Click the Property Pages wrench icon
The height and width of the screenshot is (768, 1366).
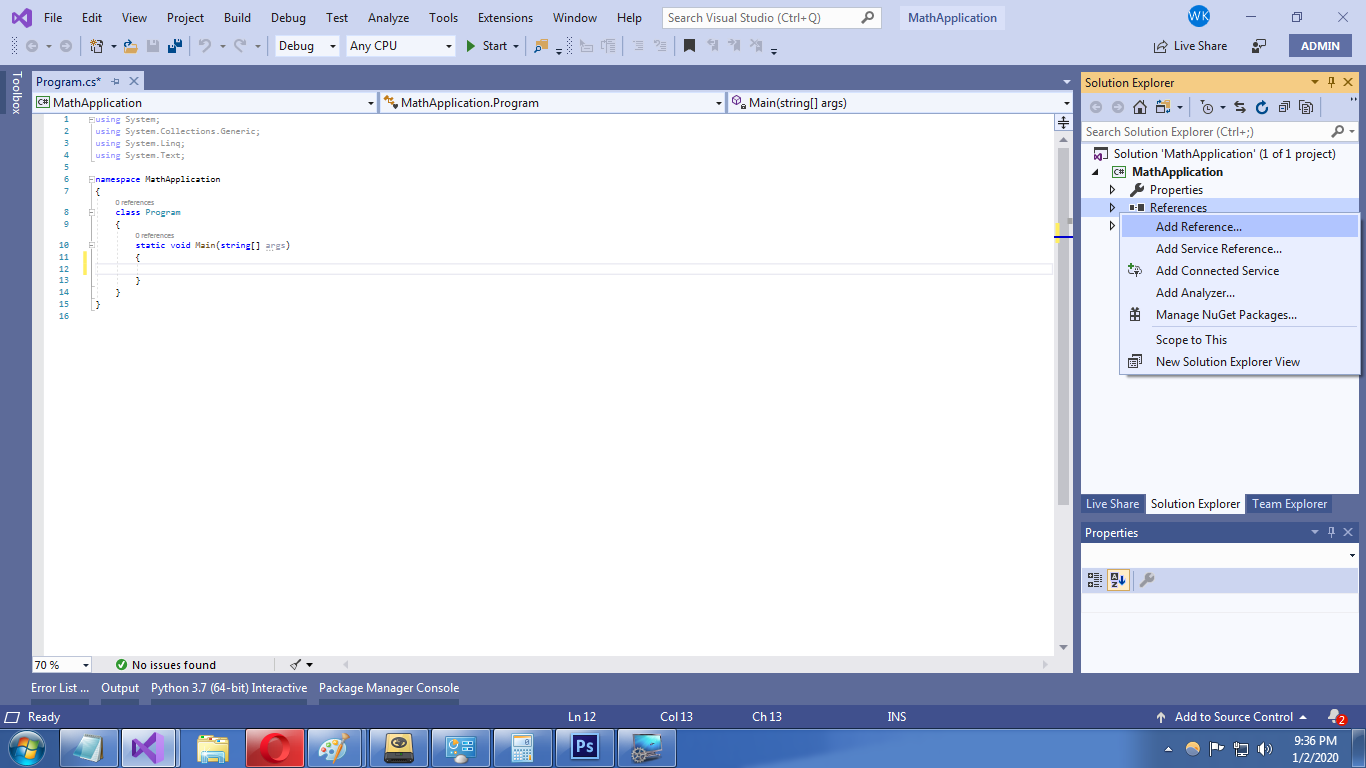click(x=1147, y=580)
